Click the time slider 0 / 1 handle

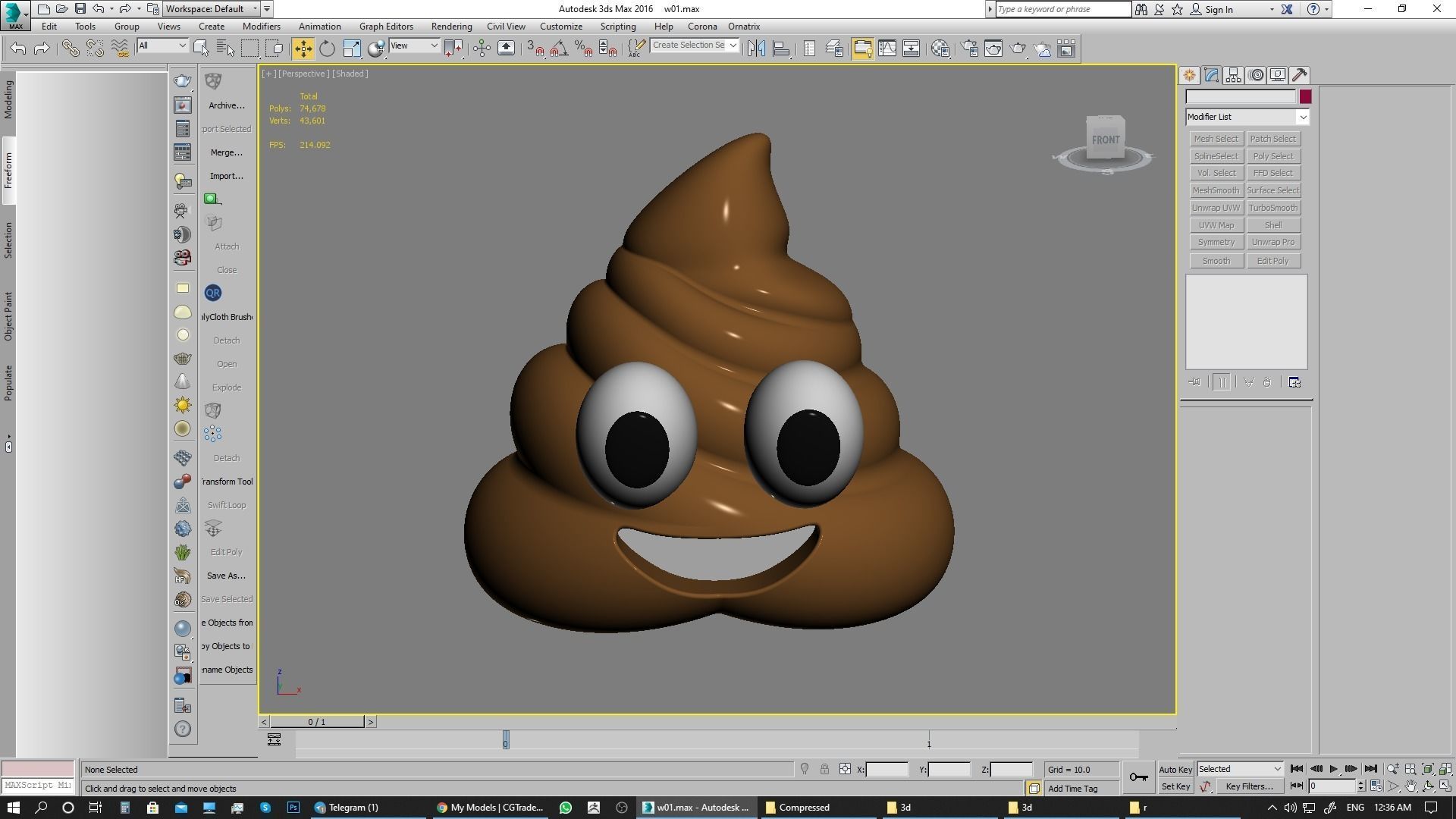tap(317, 722)
